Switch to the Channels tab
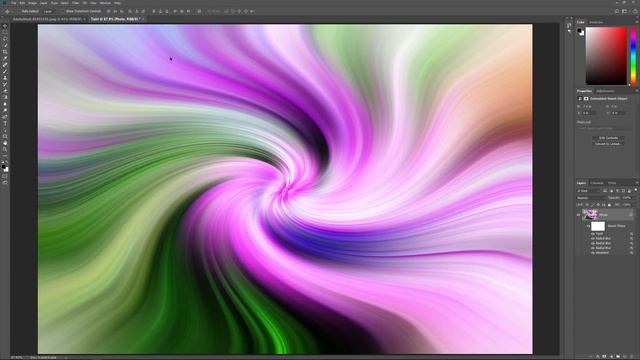This screenshot has width=640, height=360. [597, 183]
